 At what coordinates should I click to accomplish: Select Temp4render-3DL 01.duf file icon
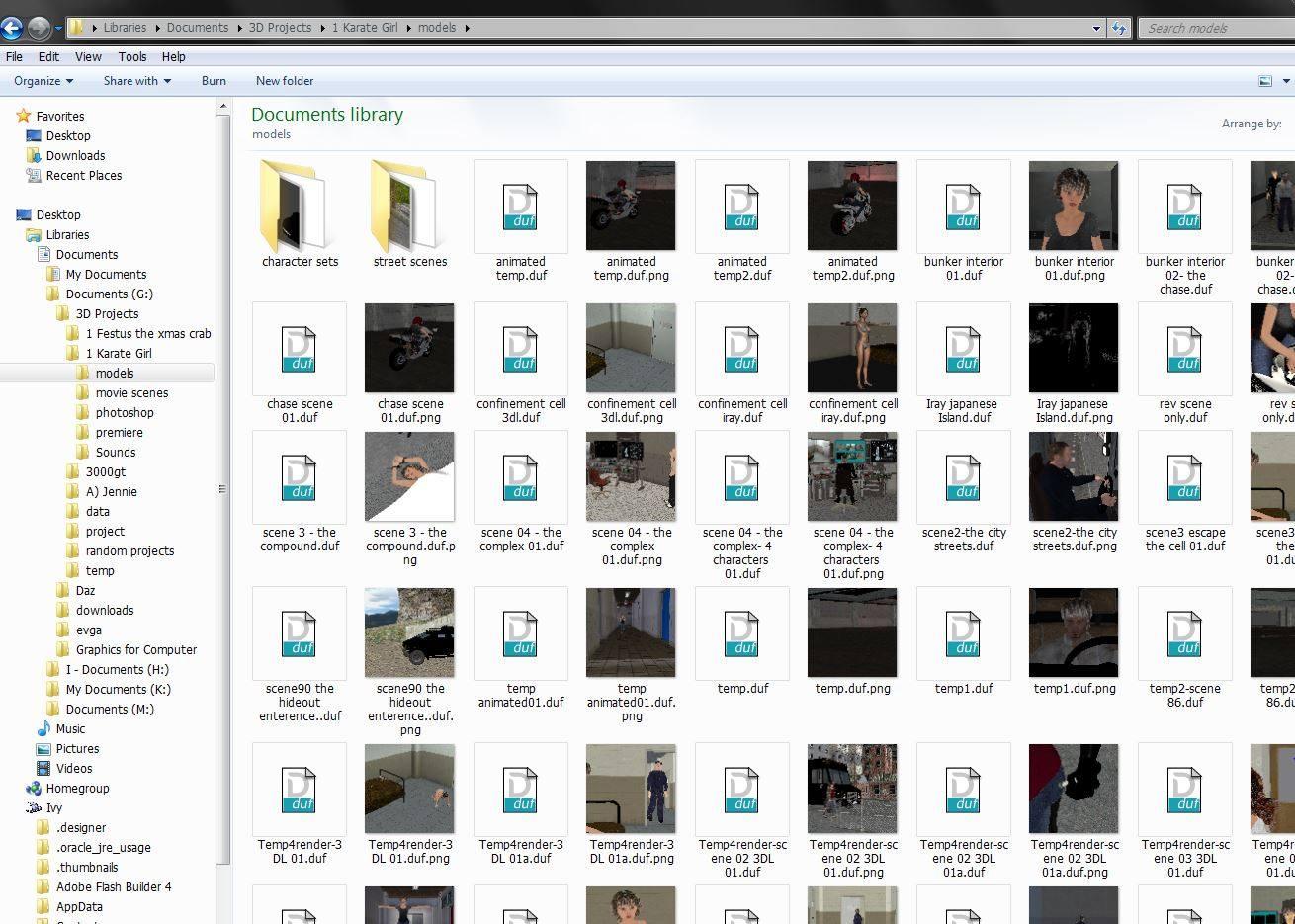[x=300, y=790]
